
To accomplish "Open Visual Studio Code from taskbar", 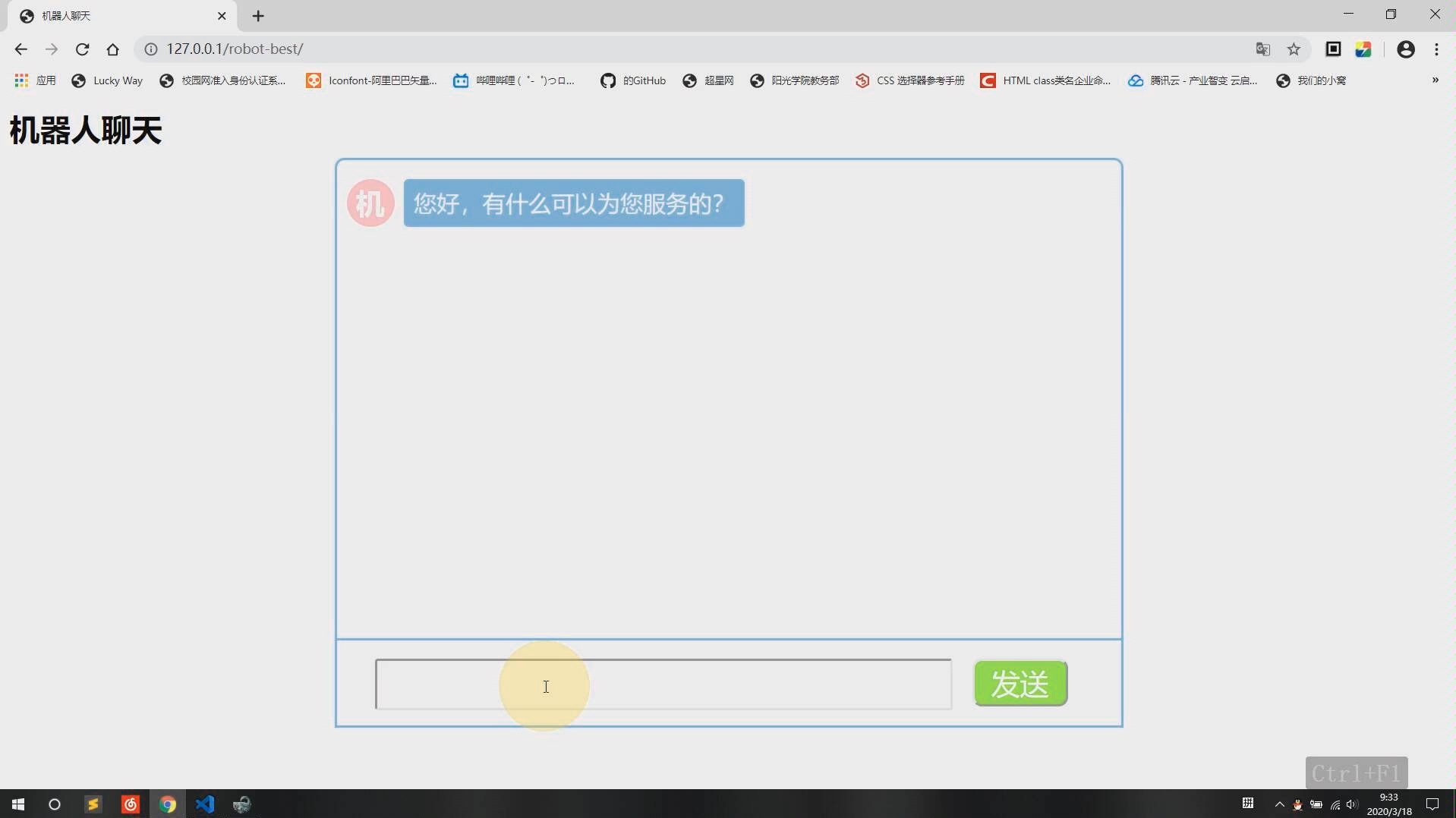I will tap(205, 804).
